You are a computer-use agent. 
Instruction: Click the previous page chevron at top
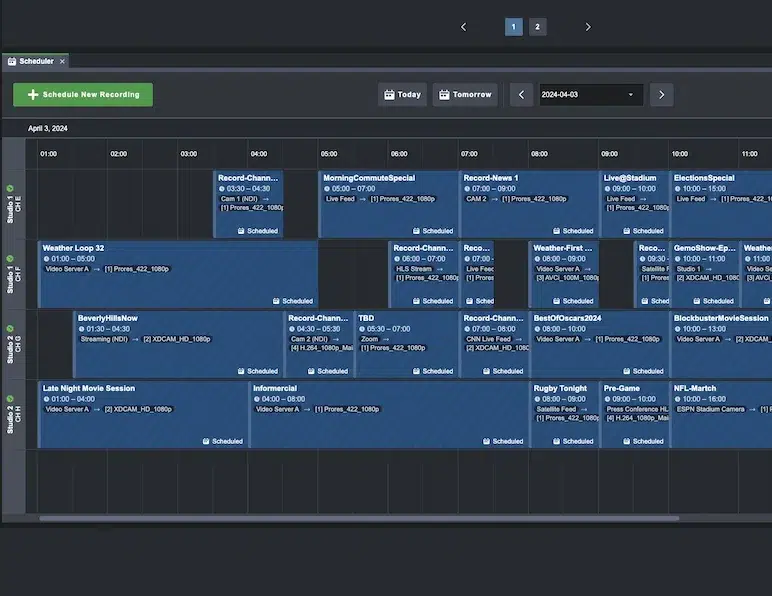click(463, 27)
